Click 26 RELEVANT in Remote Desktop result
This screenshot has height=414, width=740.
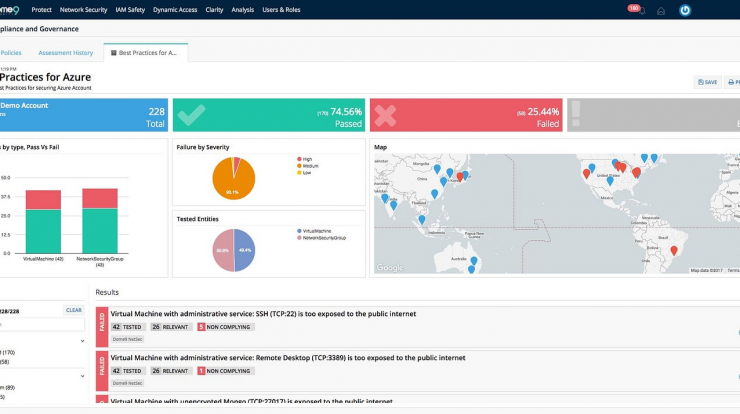click(171, 371)
